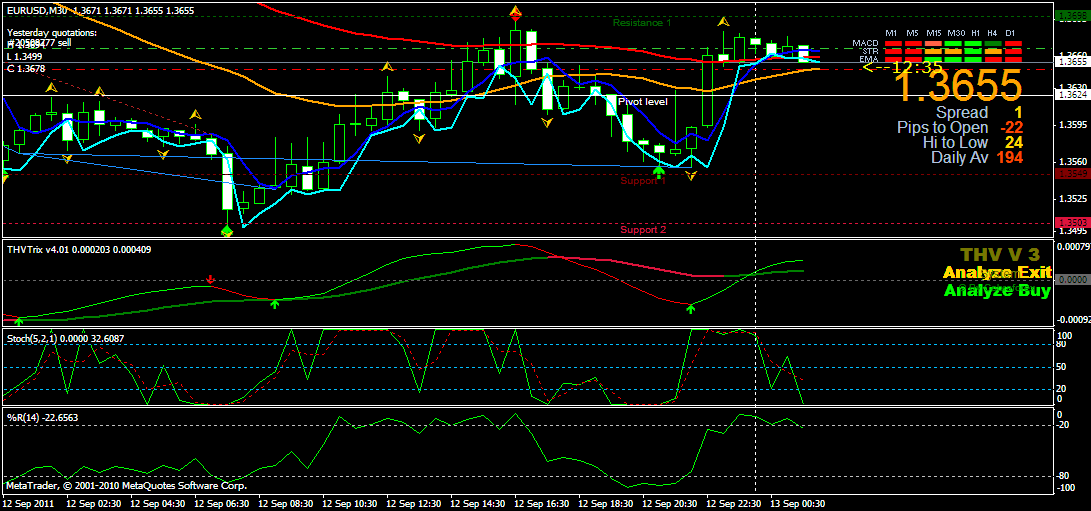Click the Resistance 1 level label
The height and width of the screenshot is (511, 1091).
[x=642, y=23]
